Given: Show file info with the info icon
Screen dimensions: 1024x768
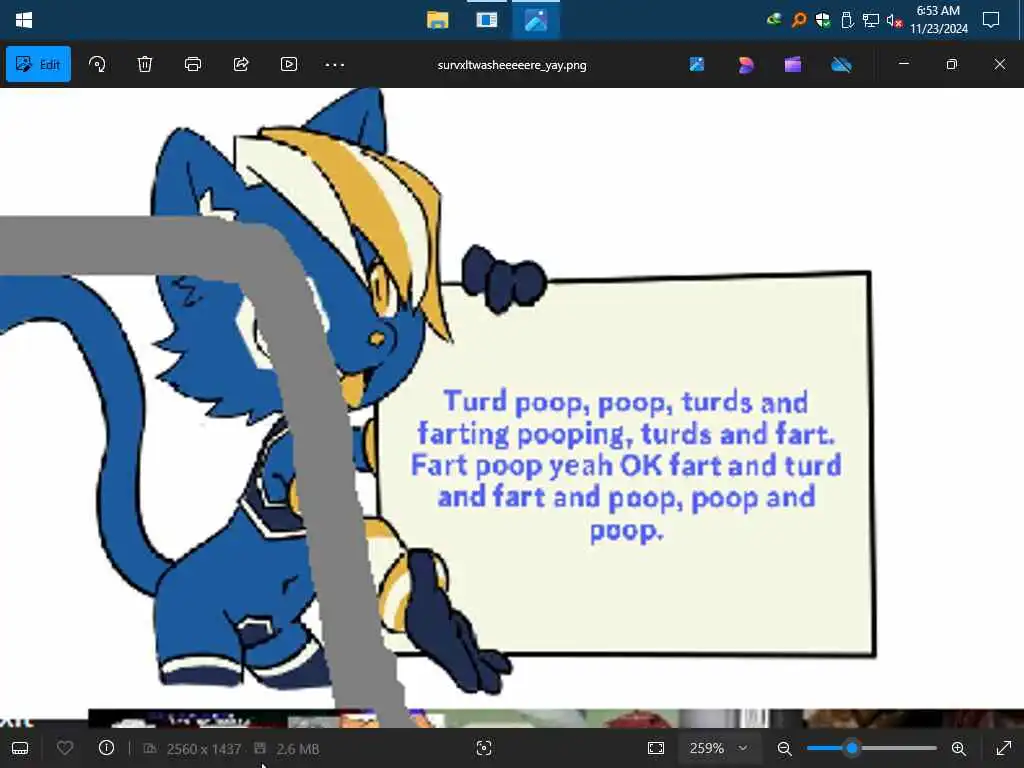Looking at the screenshot, I should pyautogui.click(x=106, y=748).
